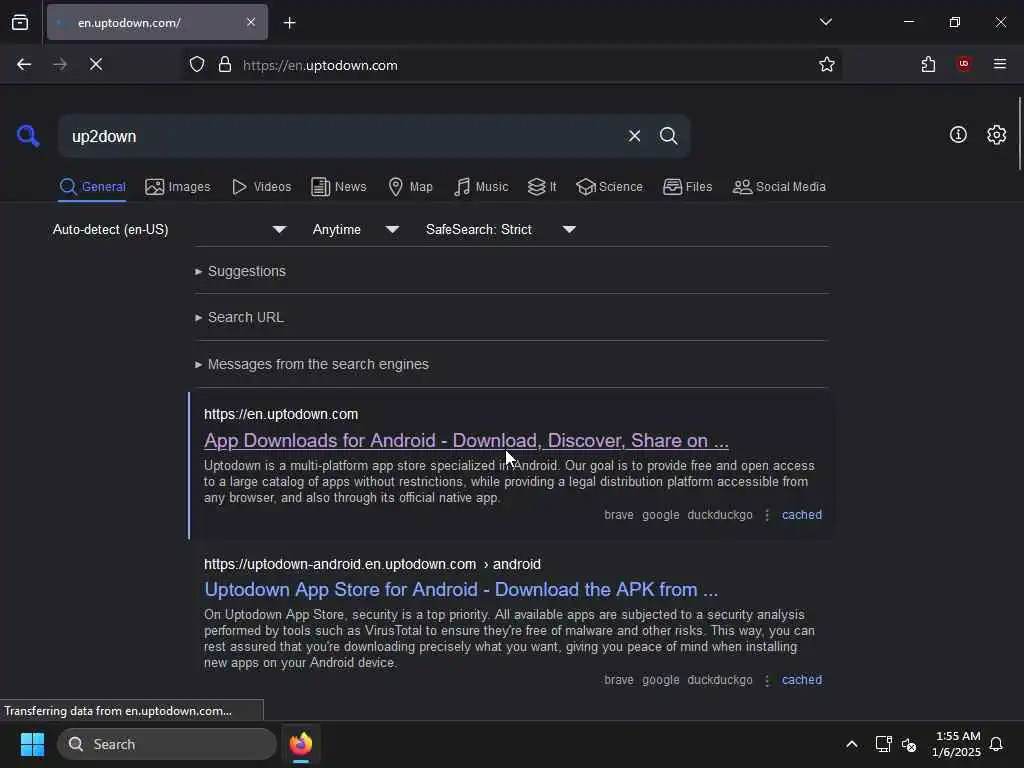Click the up2down search input field
1024x768 pixels.
341,136
